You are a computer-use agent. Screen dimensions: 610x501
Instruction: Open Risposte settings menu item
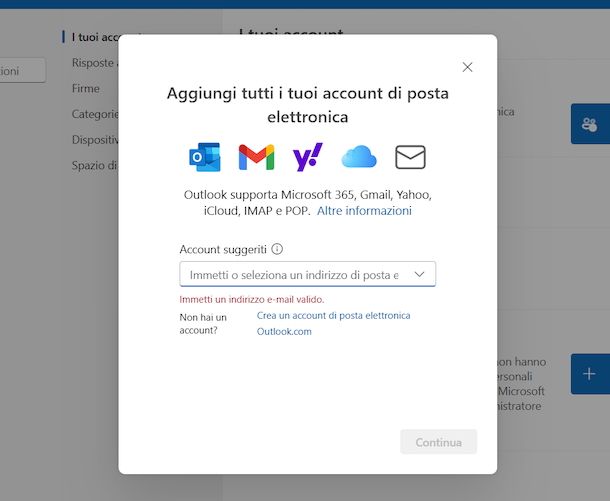(95, 63)
